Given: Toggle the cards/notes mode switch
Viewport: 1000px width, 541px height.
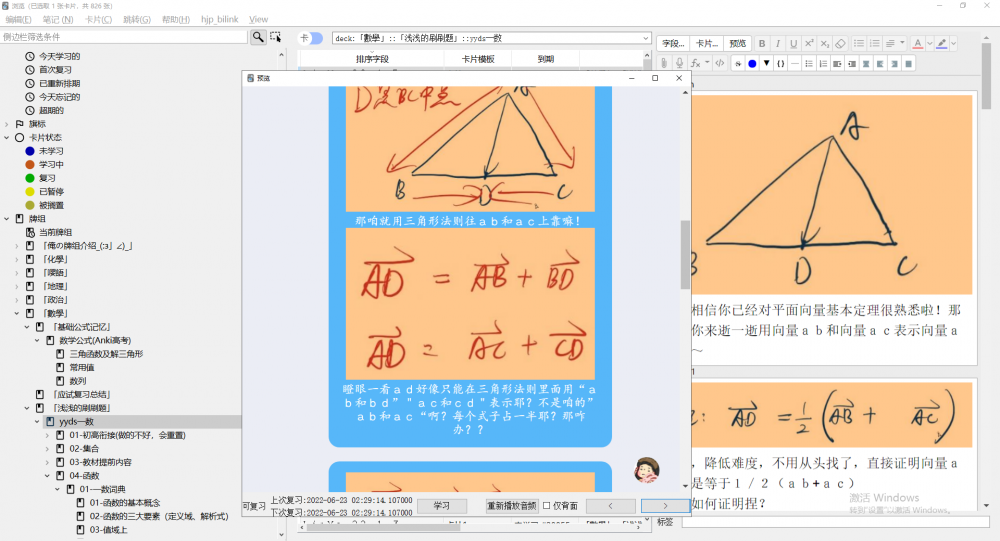Looking at the screenshot, I should pyautogui.click(x=311, y=38).
